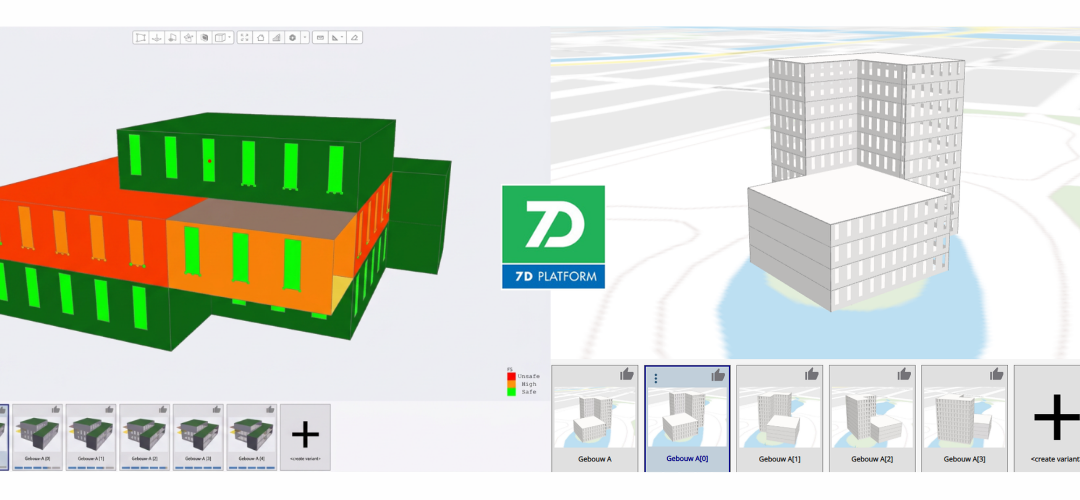Select the white tower Gebouw A base variant

[594, 418]
